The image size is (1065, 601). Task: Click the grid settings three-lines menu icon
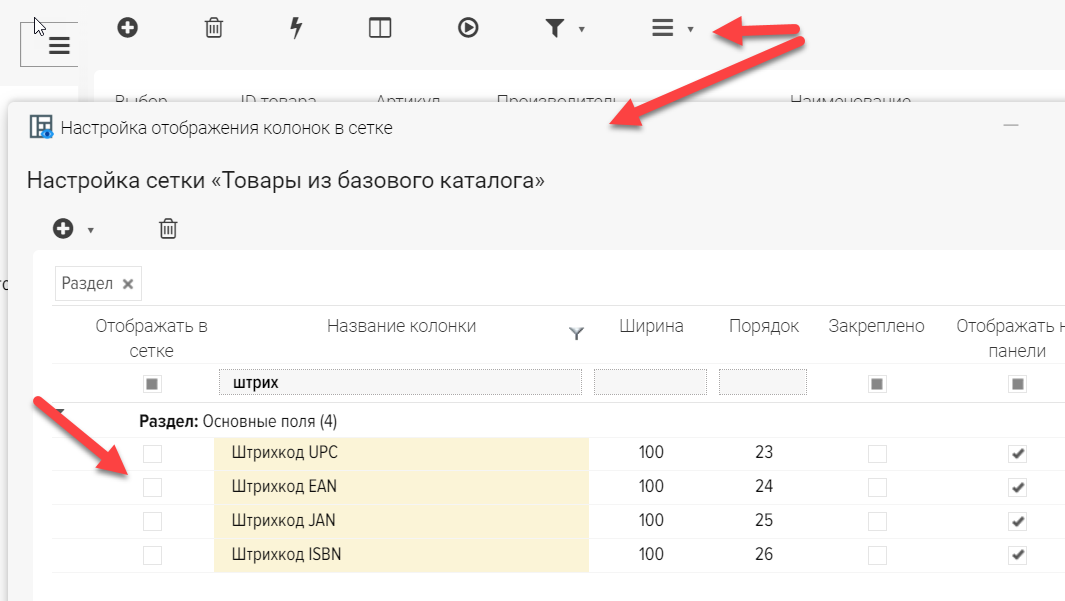pos(662,28)
